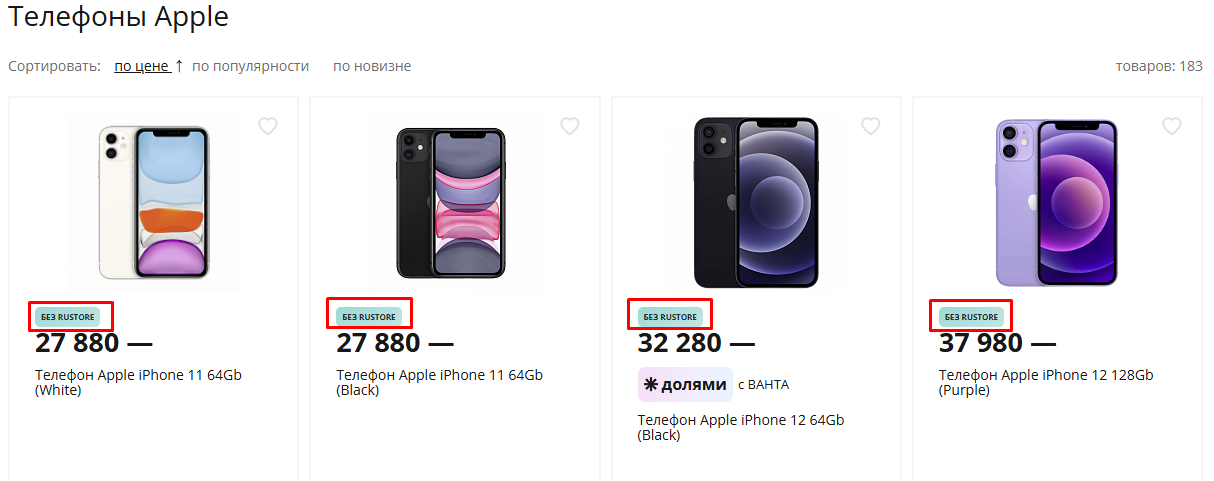Sort products by popularity (по популярности)
Screen dimensions: 1214x481
click(250, 67)
